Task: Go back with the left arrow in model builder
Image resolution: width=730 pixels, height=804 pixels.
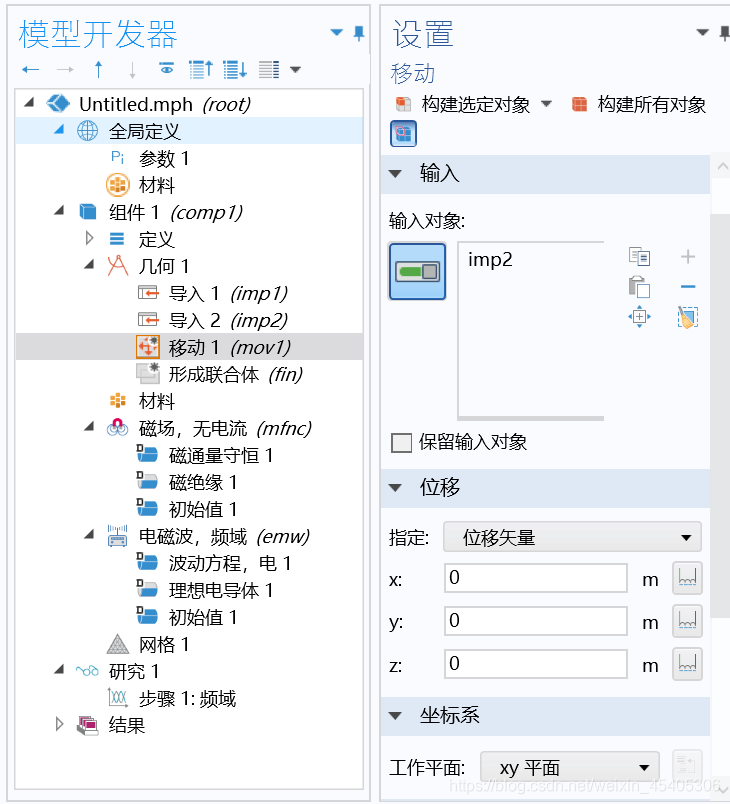Action: tap(31, 69)
